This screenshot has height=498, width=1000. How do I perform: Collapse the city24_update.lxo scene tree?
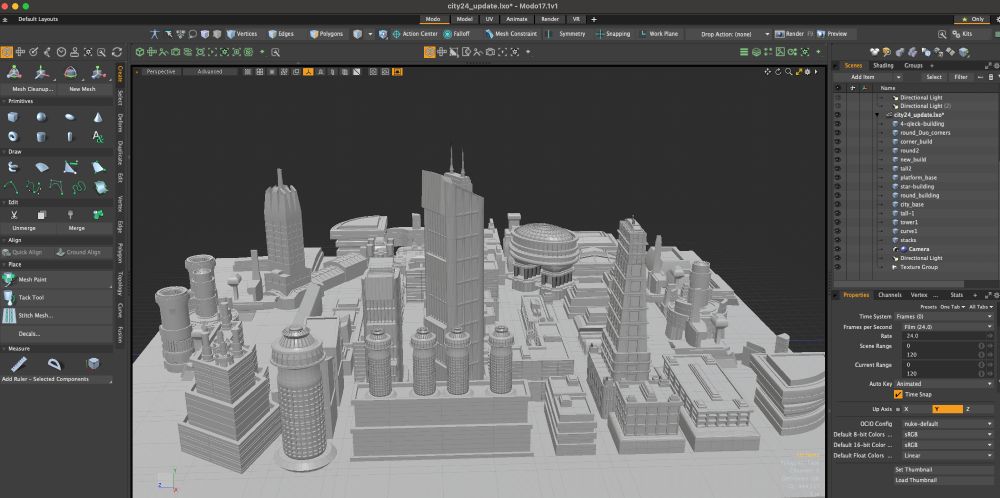tap(876, 115)
